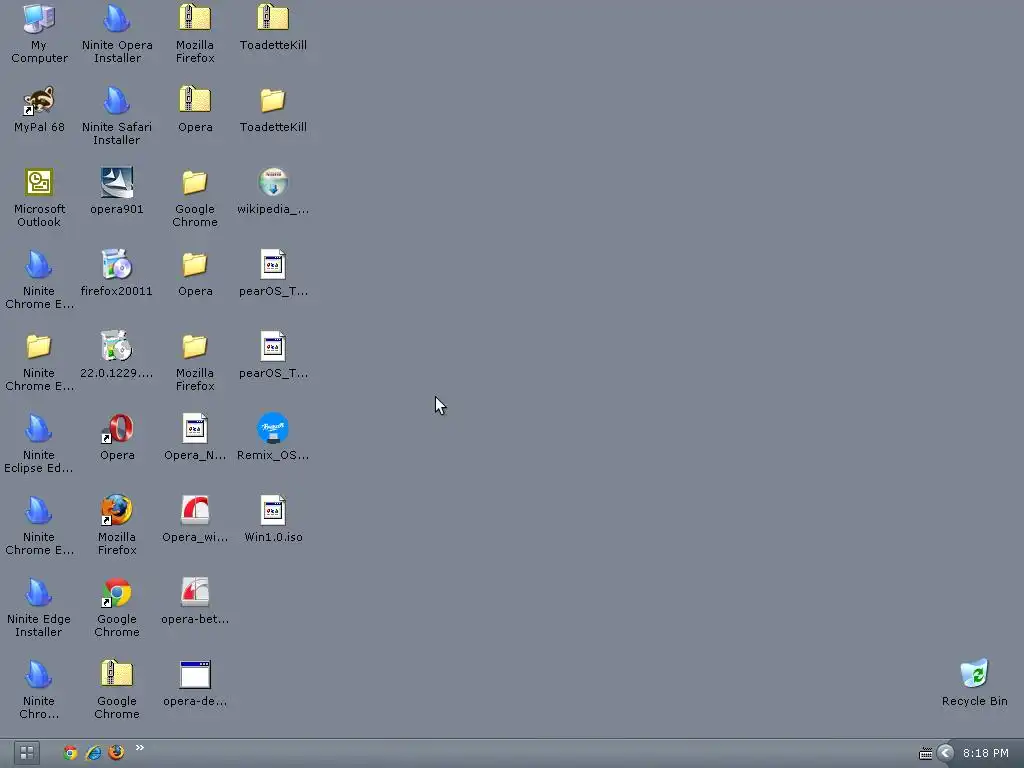Open the MyPal 68 raccoon shortcut
The image size is (1024, 768).
coord(39,101)
